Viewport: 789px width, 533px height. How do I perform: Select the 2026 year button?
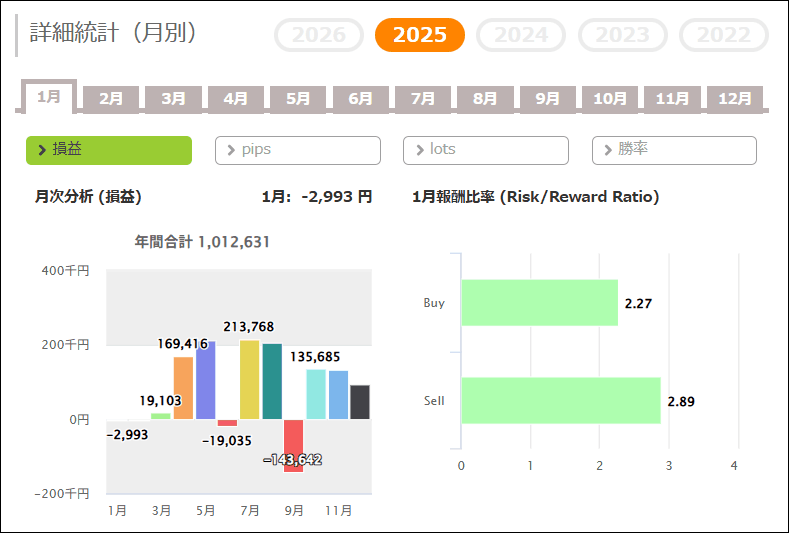(x=319, y=35)
